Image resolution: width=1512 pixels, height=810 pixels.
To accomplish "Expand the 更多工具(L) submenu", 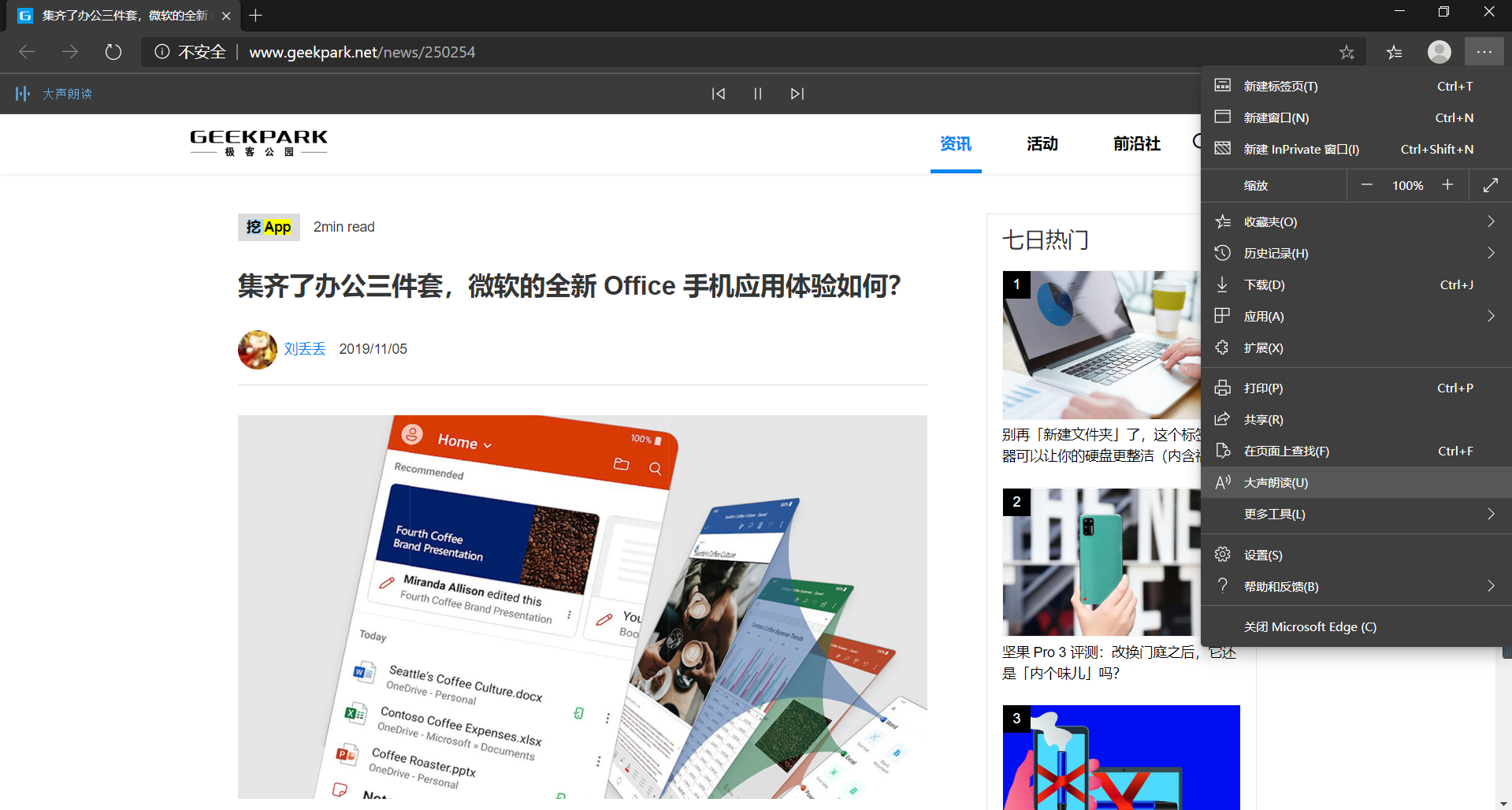I will (1356, 514).
